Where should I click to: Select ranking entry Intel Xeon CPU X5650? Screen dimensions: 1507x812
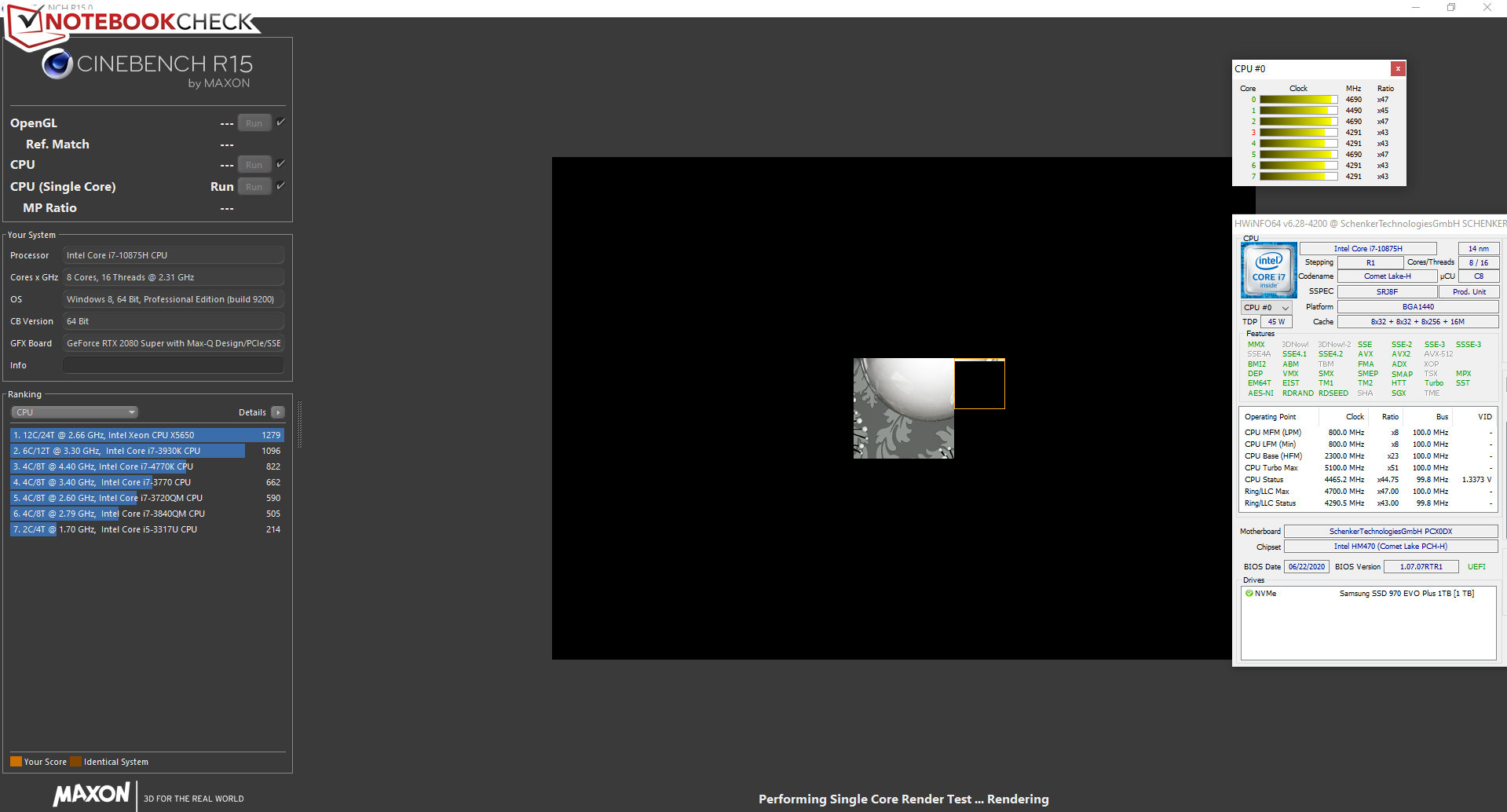147,435
